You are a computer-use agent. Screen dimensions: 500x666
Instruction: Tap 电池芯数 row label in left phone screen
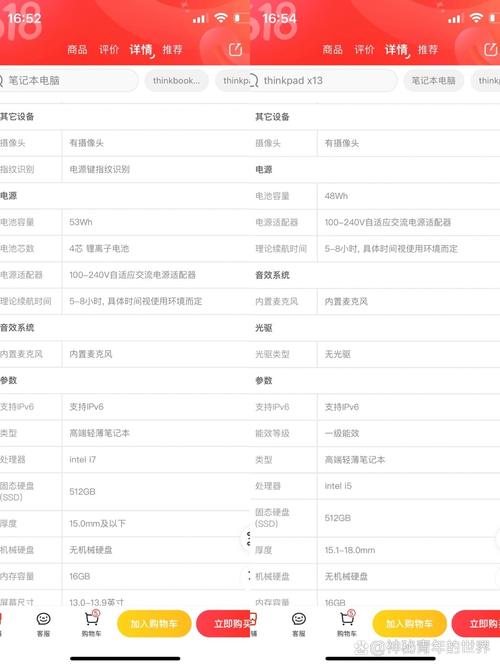(x=17, y=248)
